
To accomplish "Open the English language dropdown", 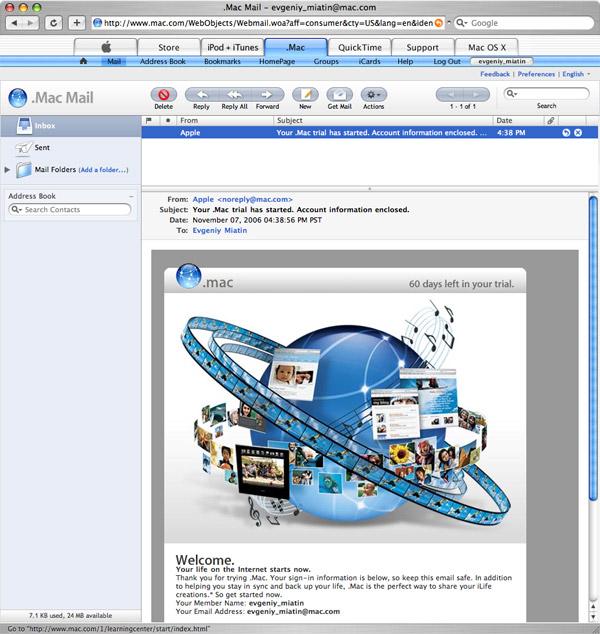I will click(576, 74).
